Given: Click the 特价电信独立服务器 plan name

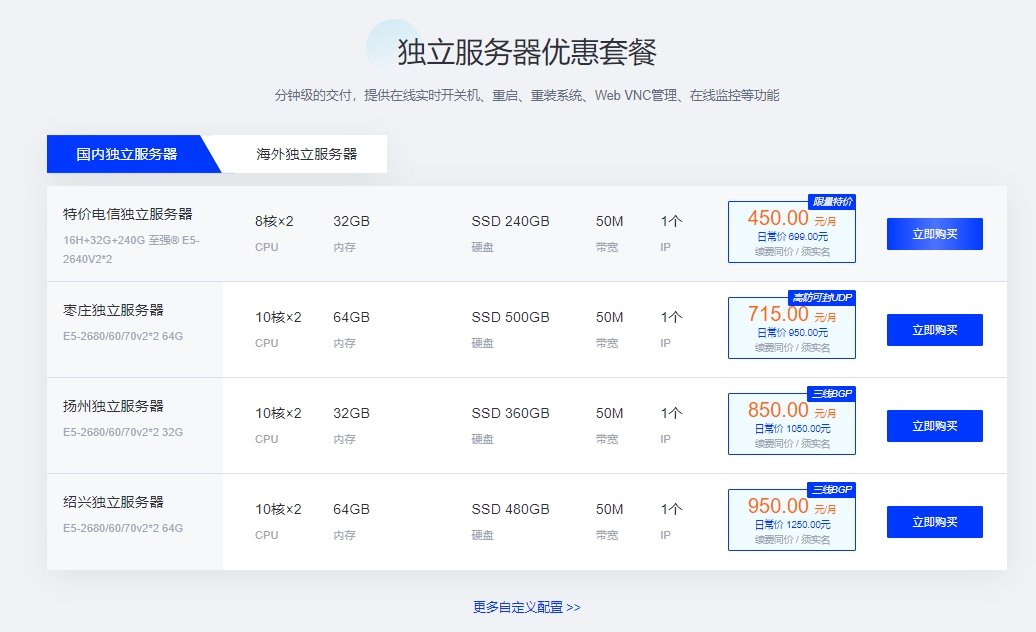Looking at the screenshot, I should click(x=127, y=214).
